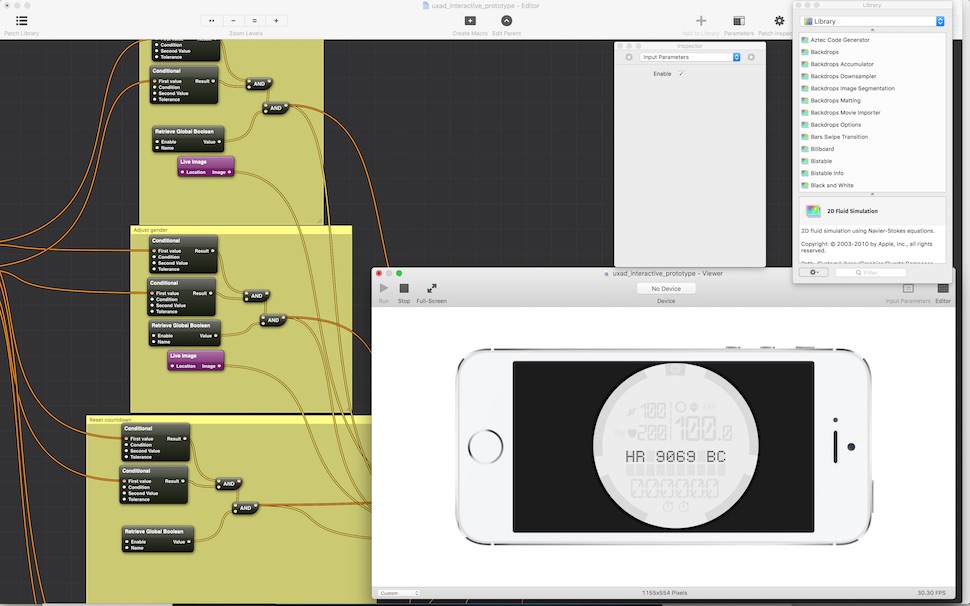Click the Create Macro toolbar icon
Viewport: 970px width, 606px height.
pyautogui.click(x=470, y=21)
